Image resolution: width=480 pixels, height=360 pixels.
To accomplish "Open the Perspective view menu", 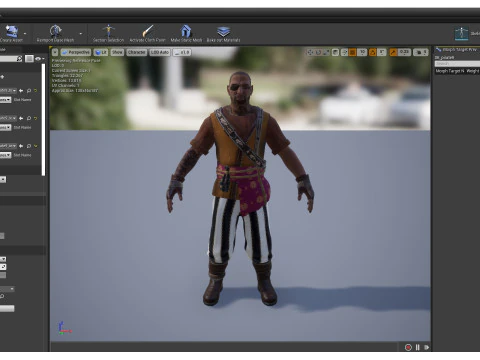I will pyautogui.click(x=76, y=52).
